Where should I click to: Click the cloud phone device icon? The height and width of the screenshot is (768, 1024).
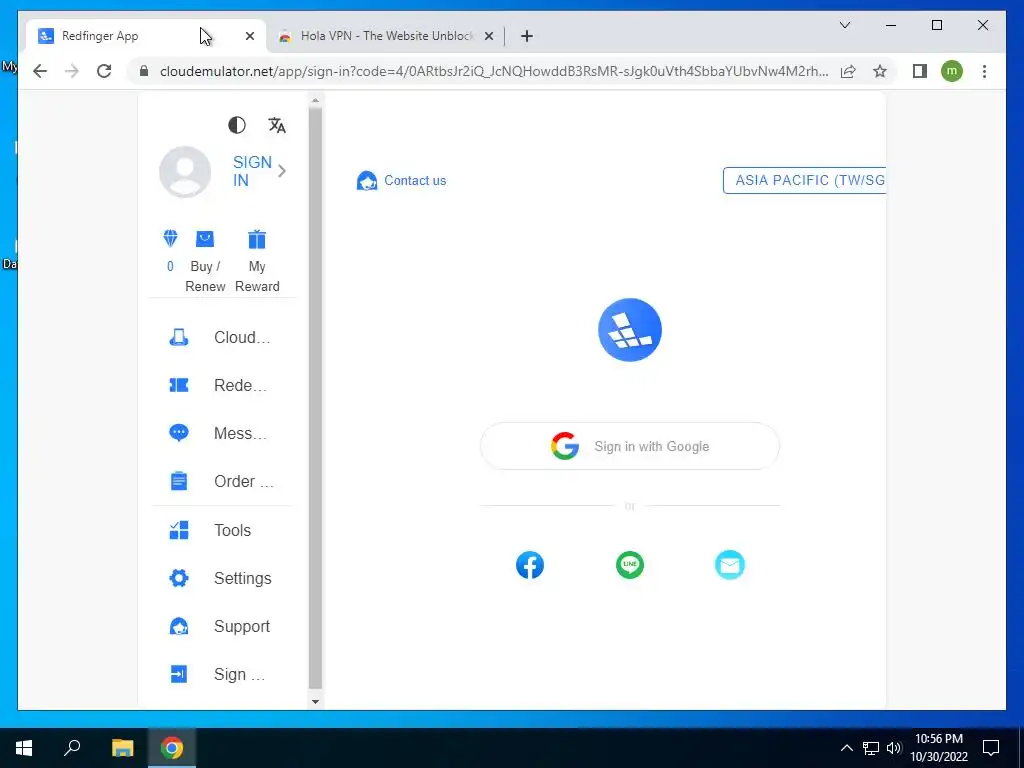pos(179,337)
